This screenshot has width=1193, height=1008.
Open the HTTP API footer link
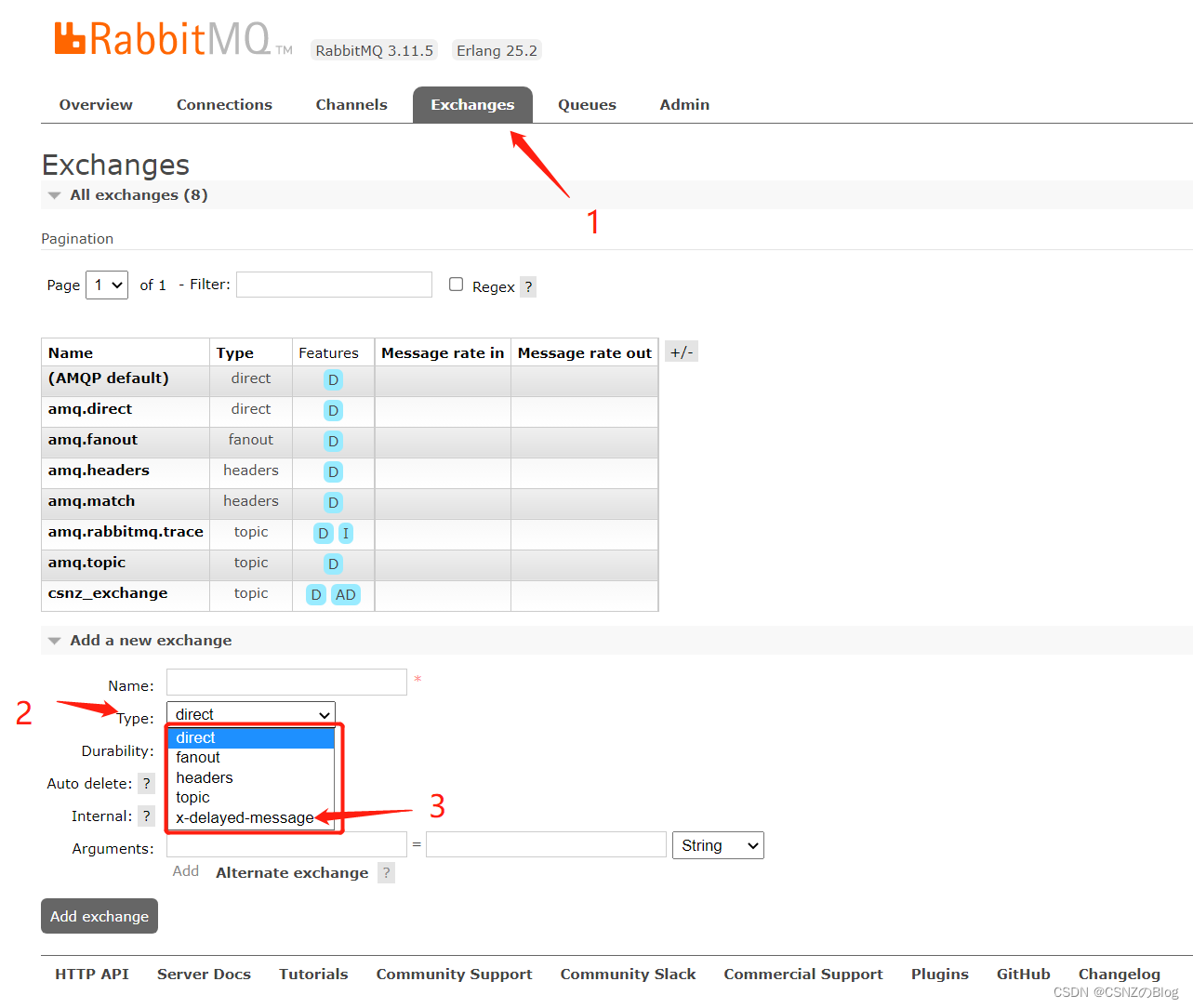(92, 974)
